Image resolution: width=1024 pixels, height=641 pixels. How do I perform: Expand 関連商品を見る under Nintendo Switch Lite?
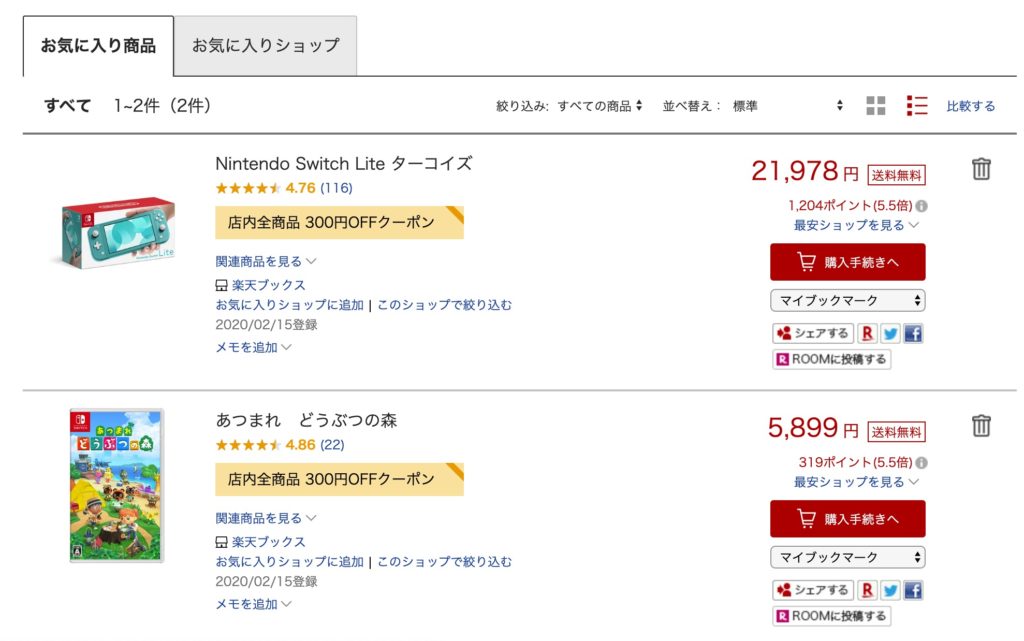266,261
